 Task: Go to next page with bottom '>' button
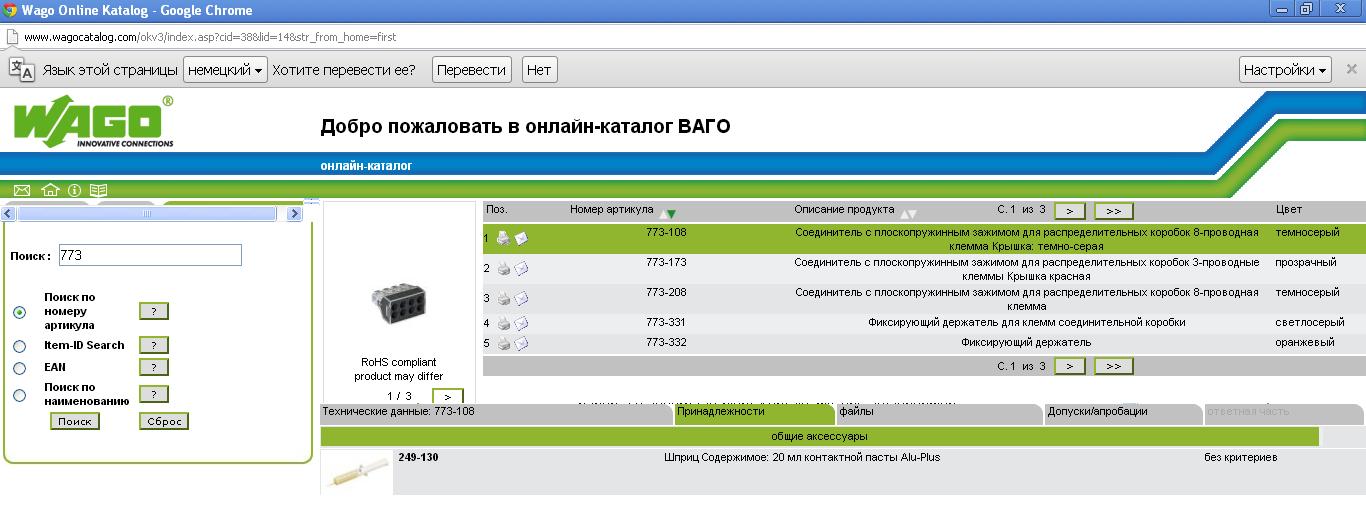[1070, 366]
